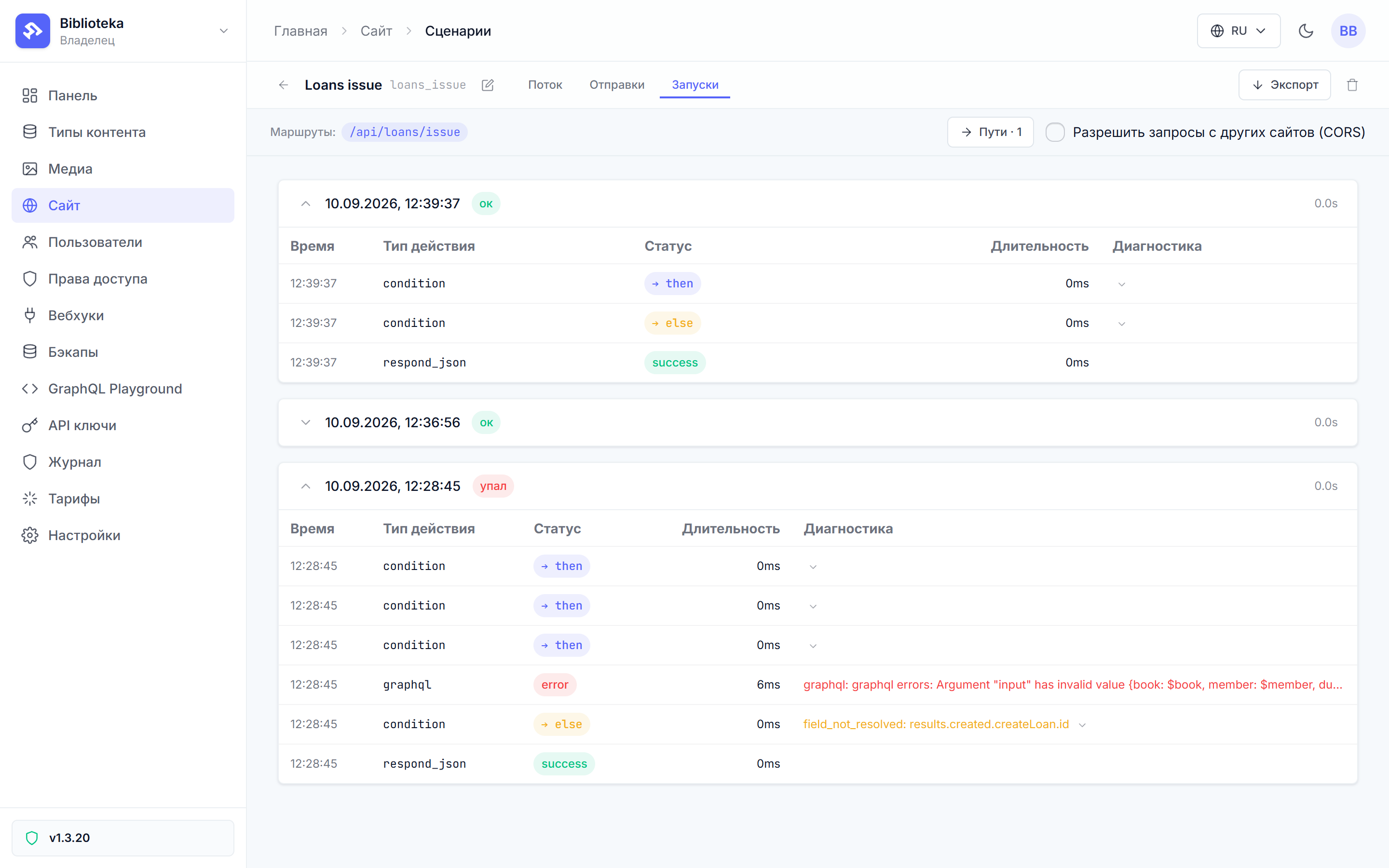This screenshot has width=1389, height=868.
Task: Click the /api/loans/issue route chip
Action: 405,132
